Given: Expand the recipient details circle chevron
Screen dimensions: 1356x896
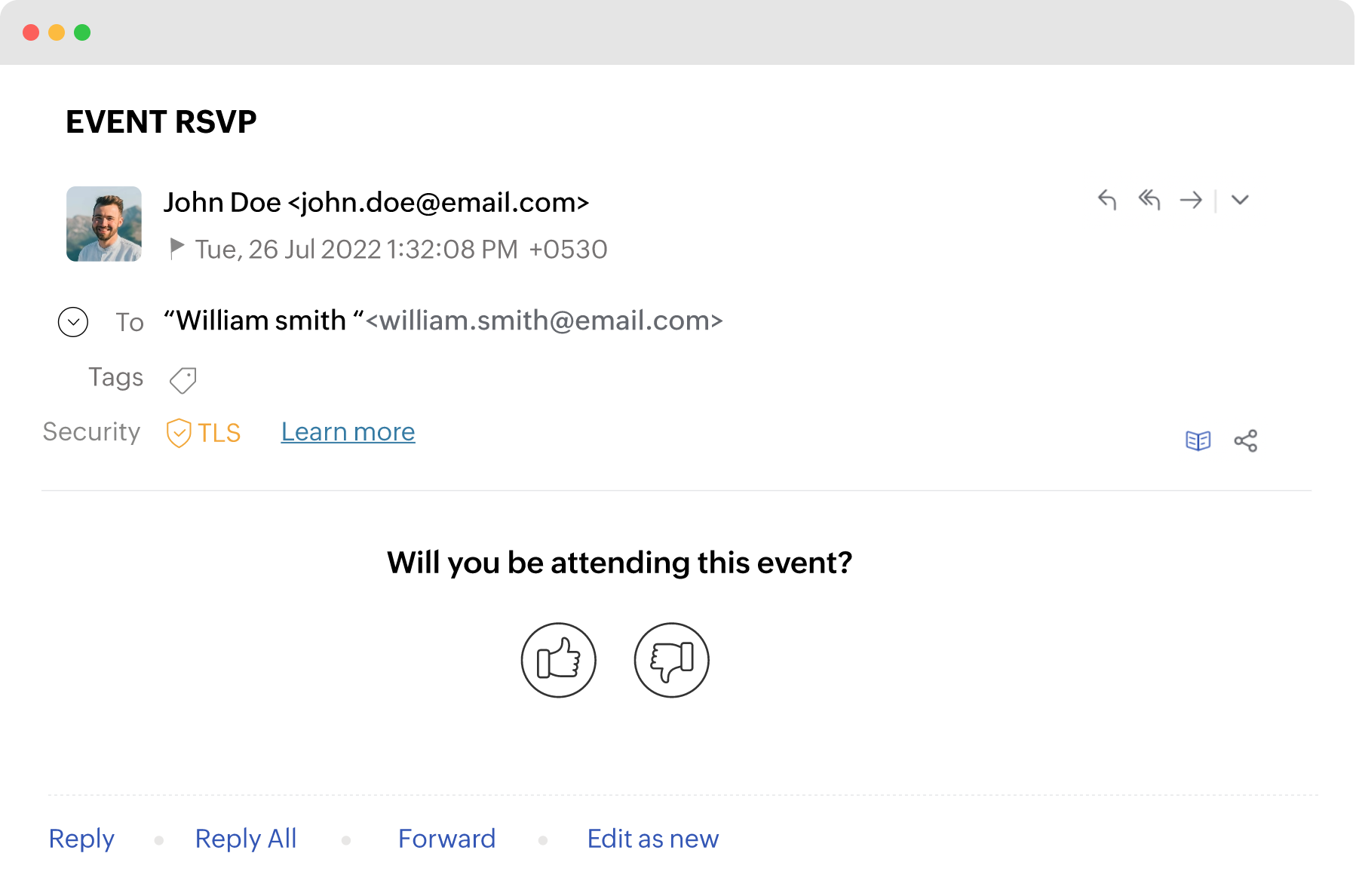Looking at the screenshot, I should tap(73, 322).
